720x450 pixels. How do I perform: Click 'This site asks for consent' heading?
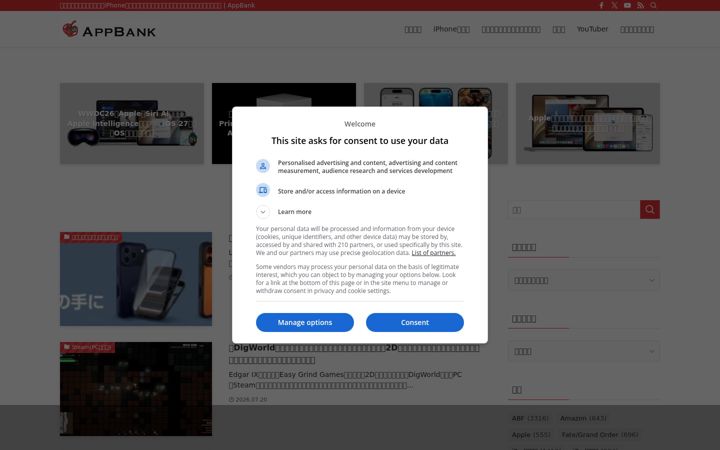tap(360, 141)
